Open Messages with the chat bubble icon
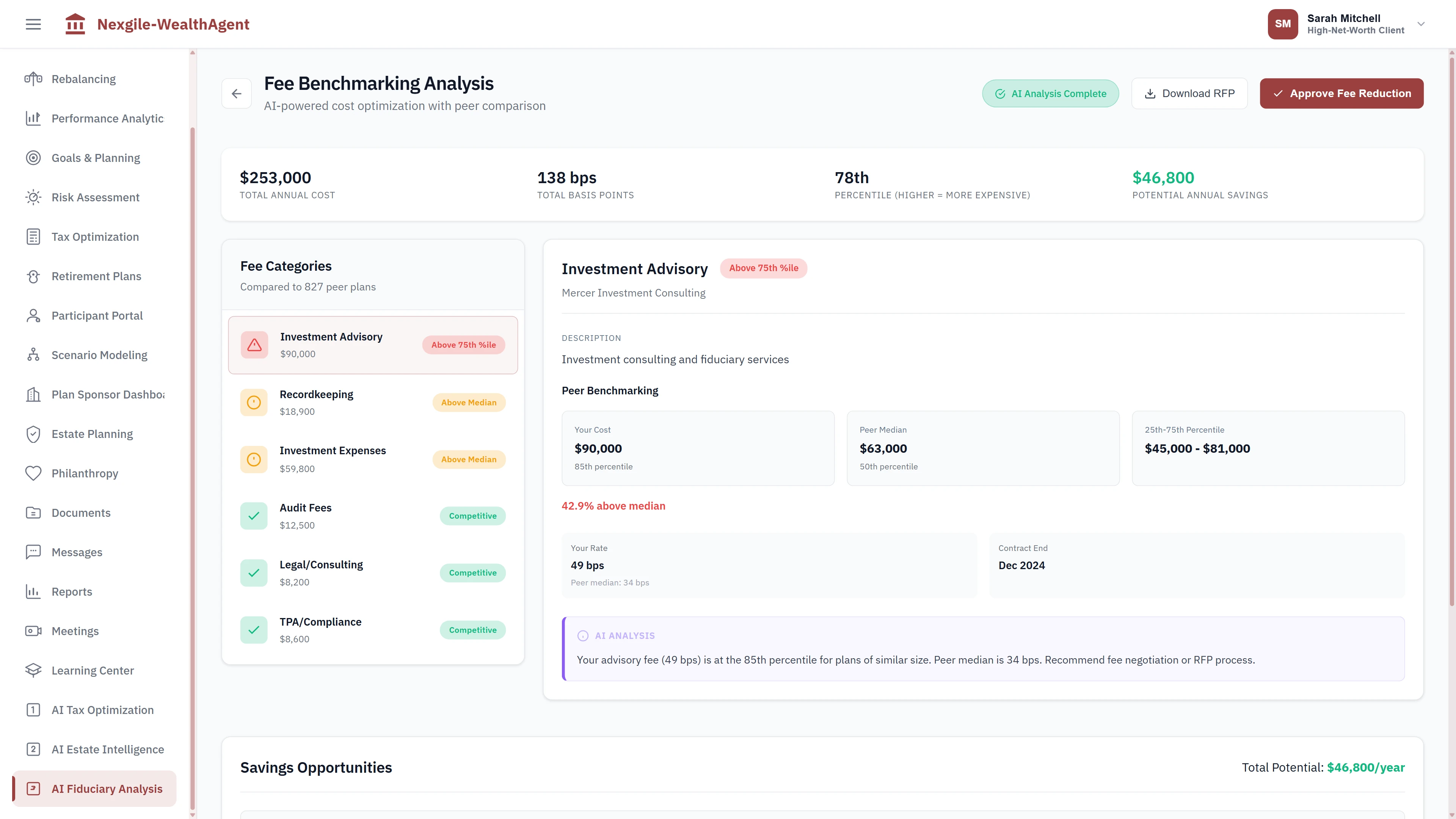 point(33,552)
